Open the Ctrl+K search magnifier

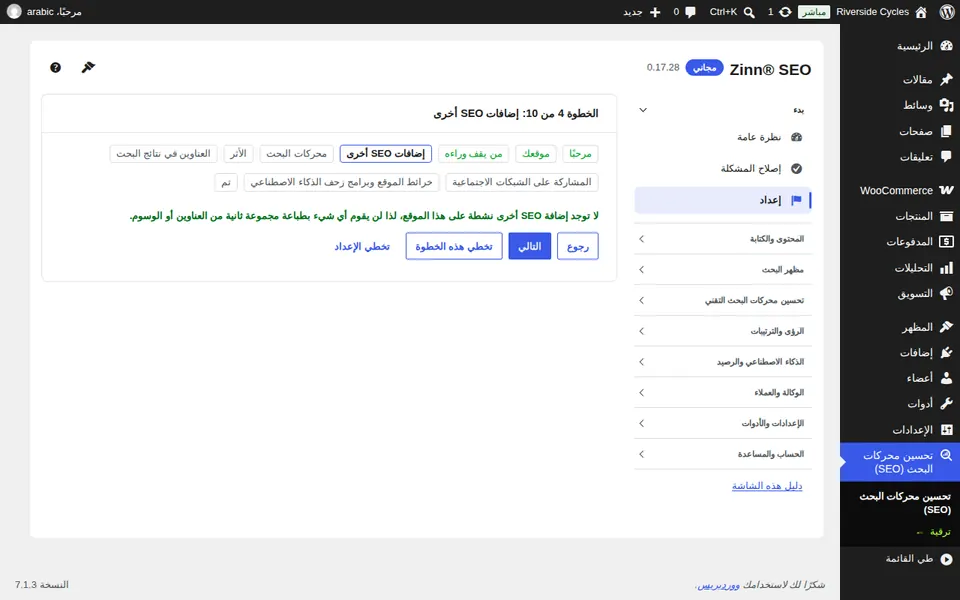pyautogui.click(x=749, y=12)
